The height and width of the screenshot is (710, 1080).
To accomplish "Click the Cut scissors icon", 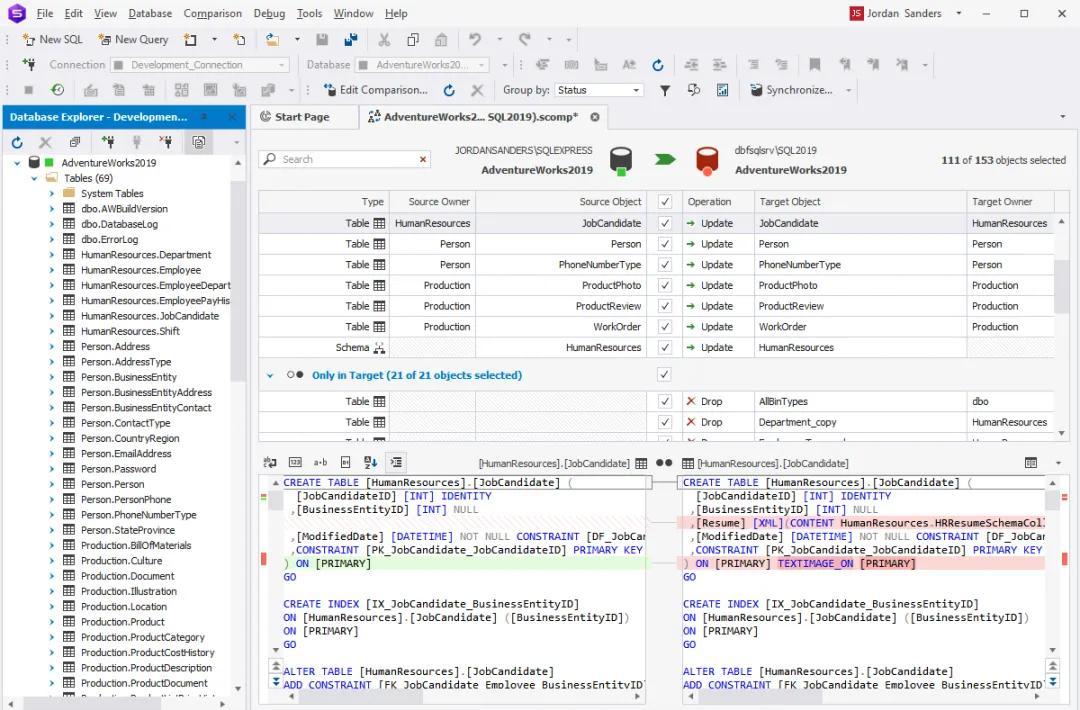I will point(384,40).
